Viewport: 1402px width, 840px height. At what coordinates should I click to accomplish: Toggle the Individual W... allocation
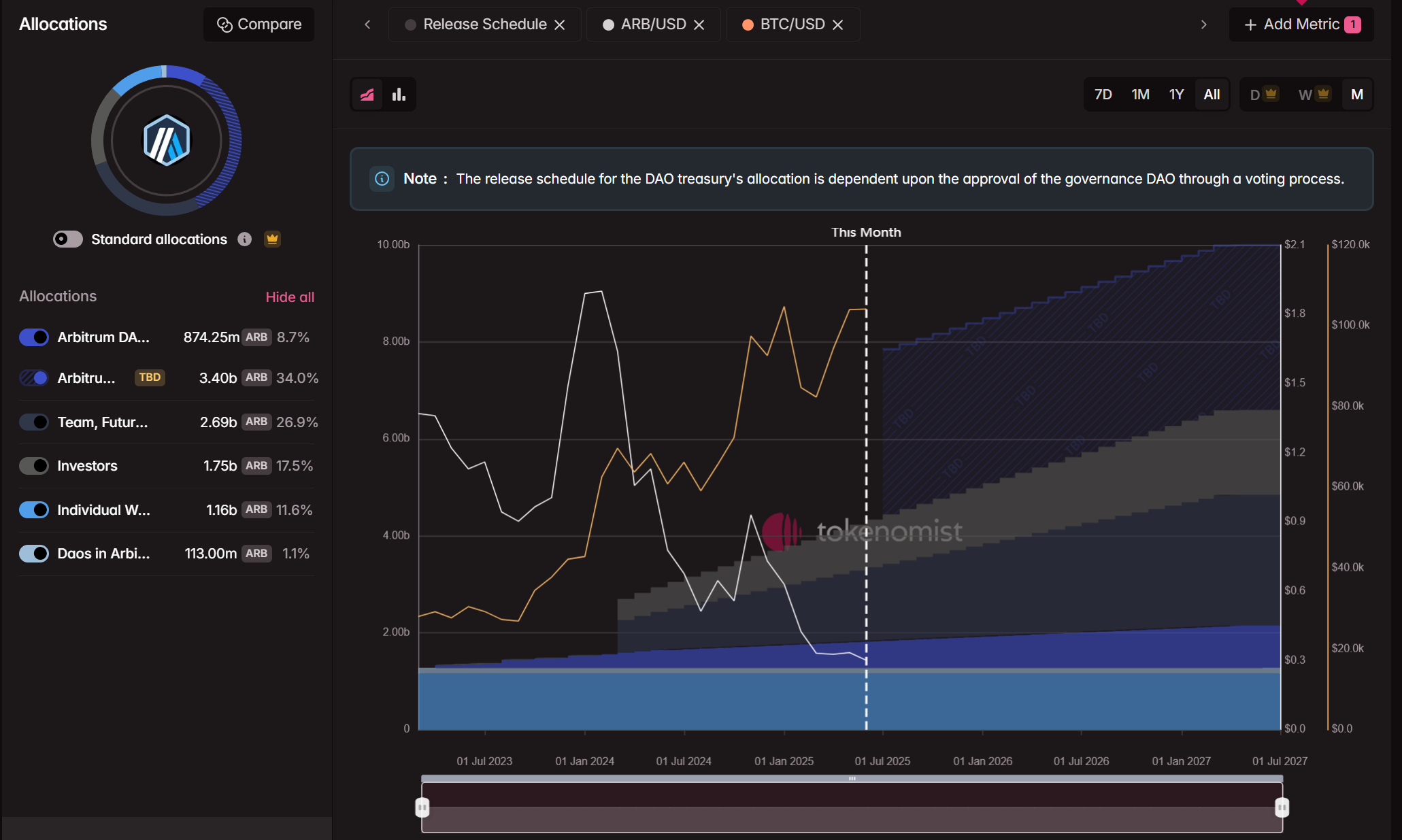click(x=34, y=510)
